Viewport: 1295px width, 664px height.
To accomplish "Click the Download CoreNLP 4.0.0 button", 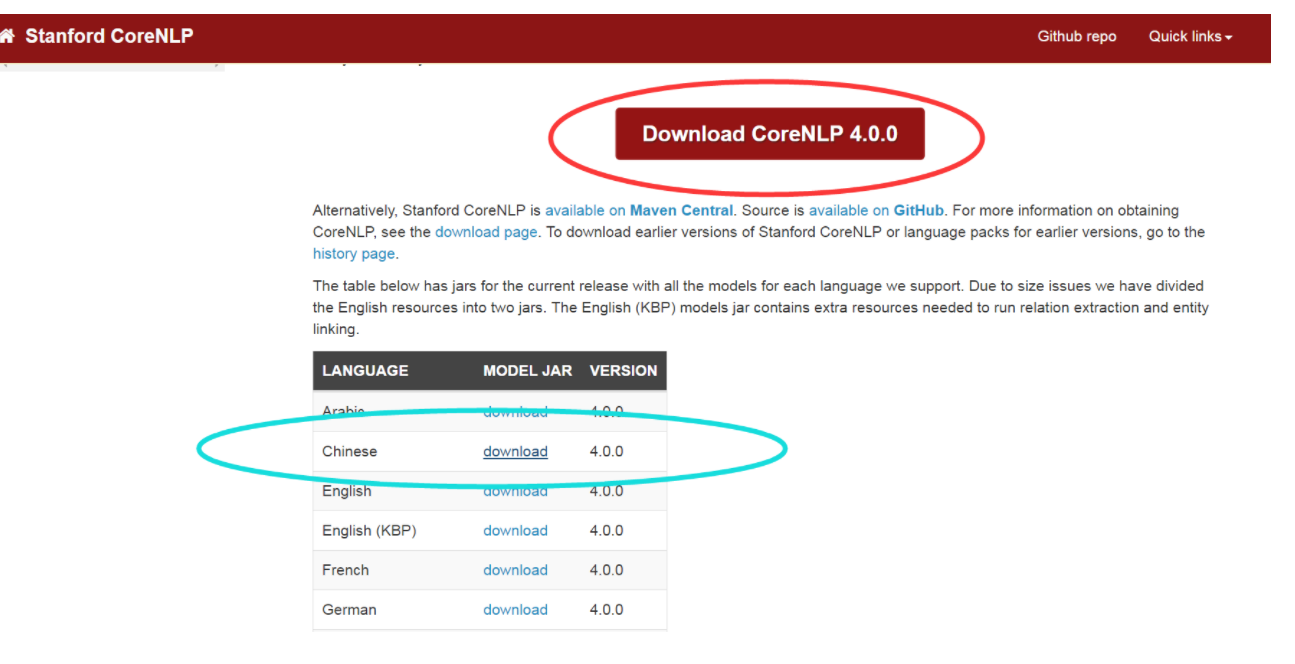I will tap(770, 134).
